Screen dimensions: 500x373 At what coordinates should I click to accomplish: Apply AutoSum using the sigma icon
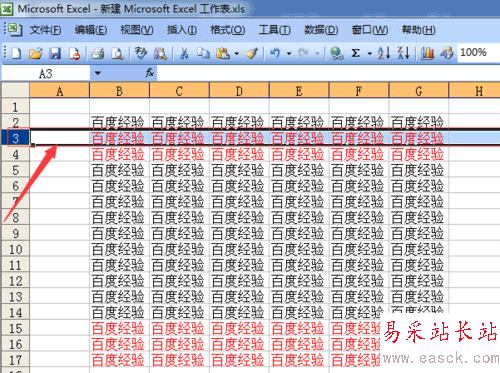(356, 53)
